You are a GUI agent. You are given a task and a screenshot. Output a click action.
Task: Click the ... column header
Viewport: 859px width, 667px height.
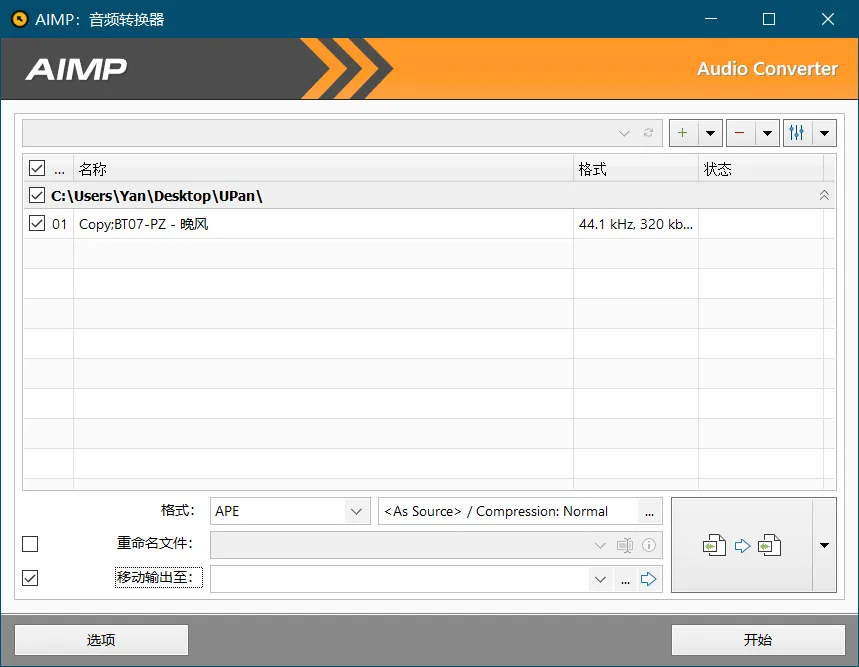pyautogui.click(x=60, y=169)
